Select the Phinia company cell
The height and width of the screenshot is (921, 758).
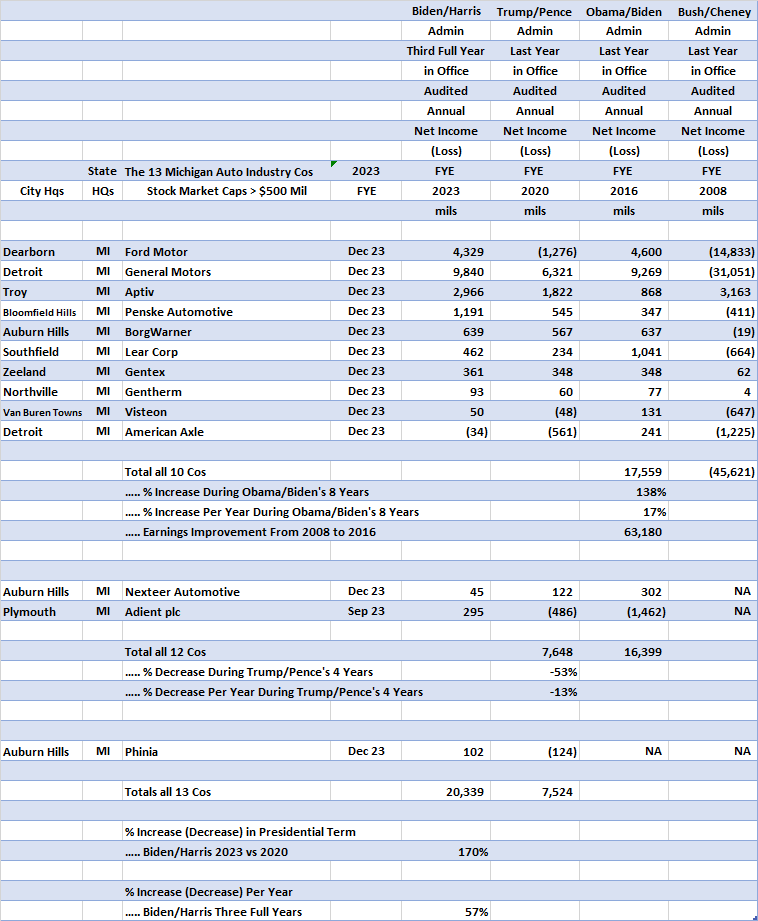226,751
